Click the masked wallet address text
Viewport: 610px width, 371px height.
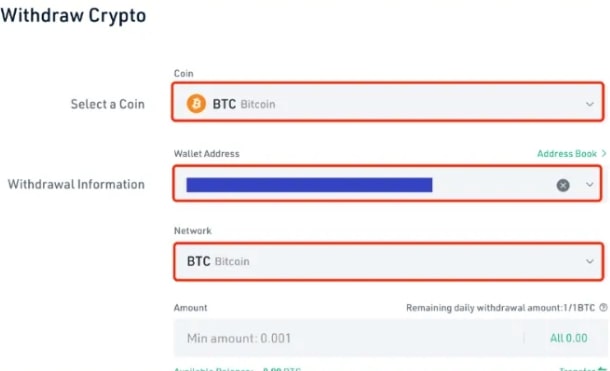[x=309, y=185]
